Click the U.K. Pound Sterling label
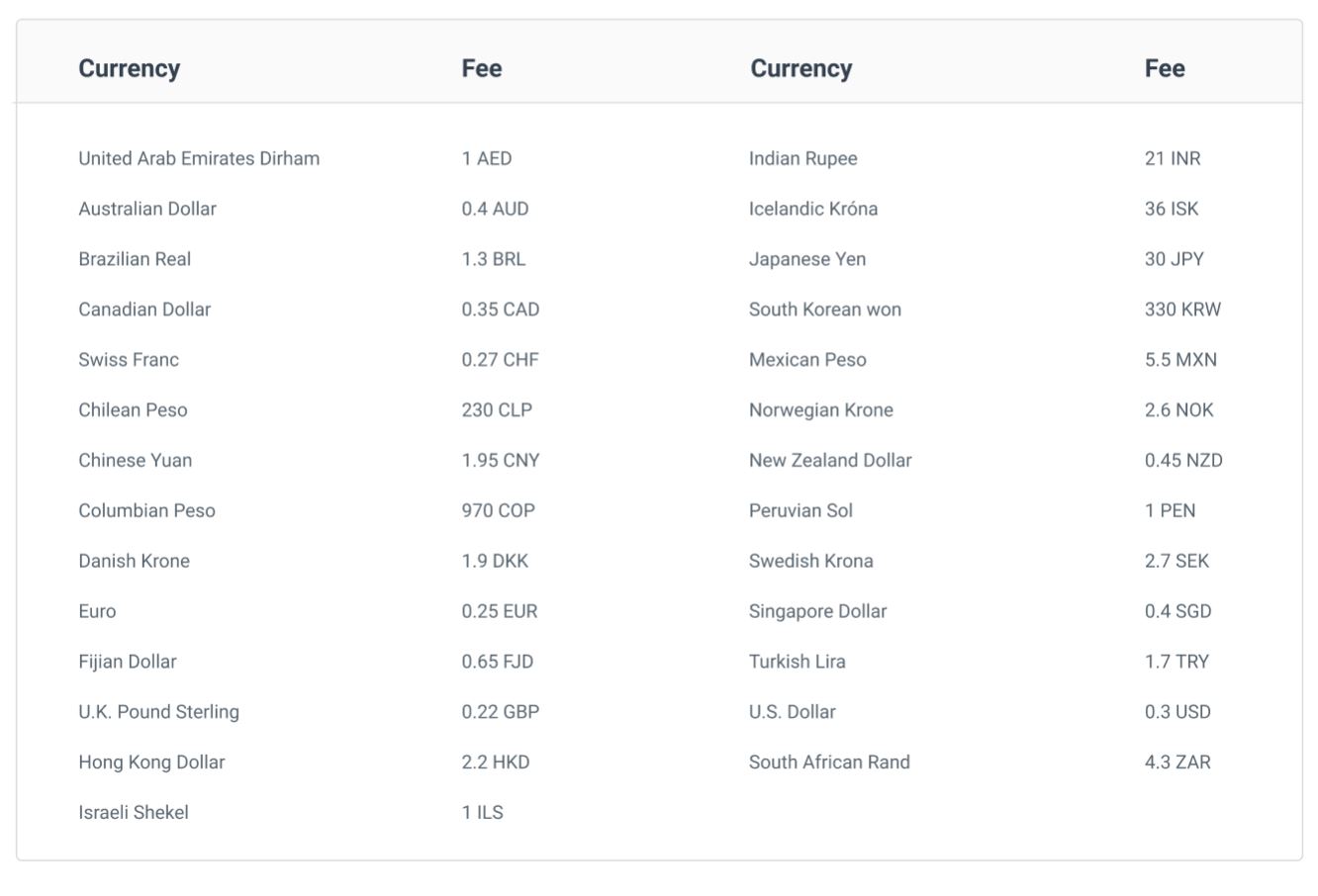Image resolution: width=1318 pixels, height=896 pixels. pyautogui.click(x=158, y=712)
